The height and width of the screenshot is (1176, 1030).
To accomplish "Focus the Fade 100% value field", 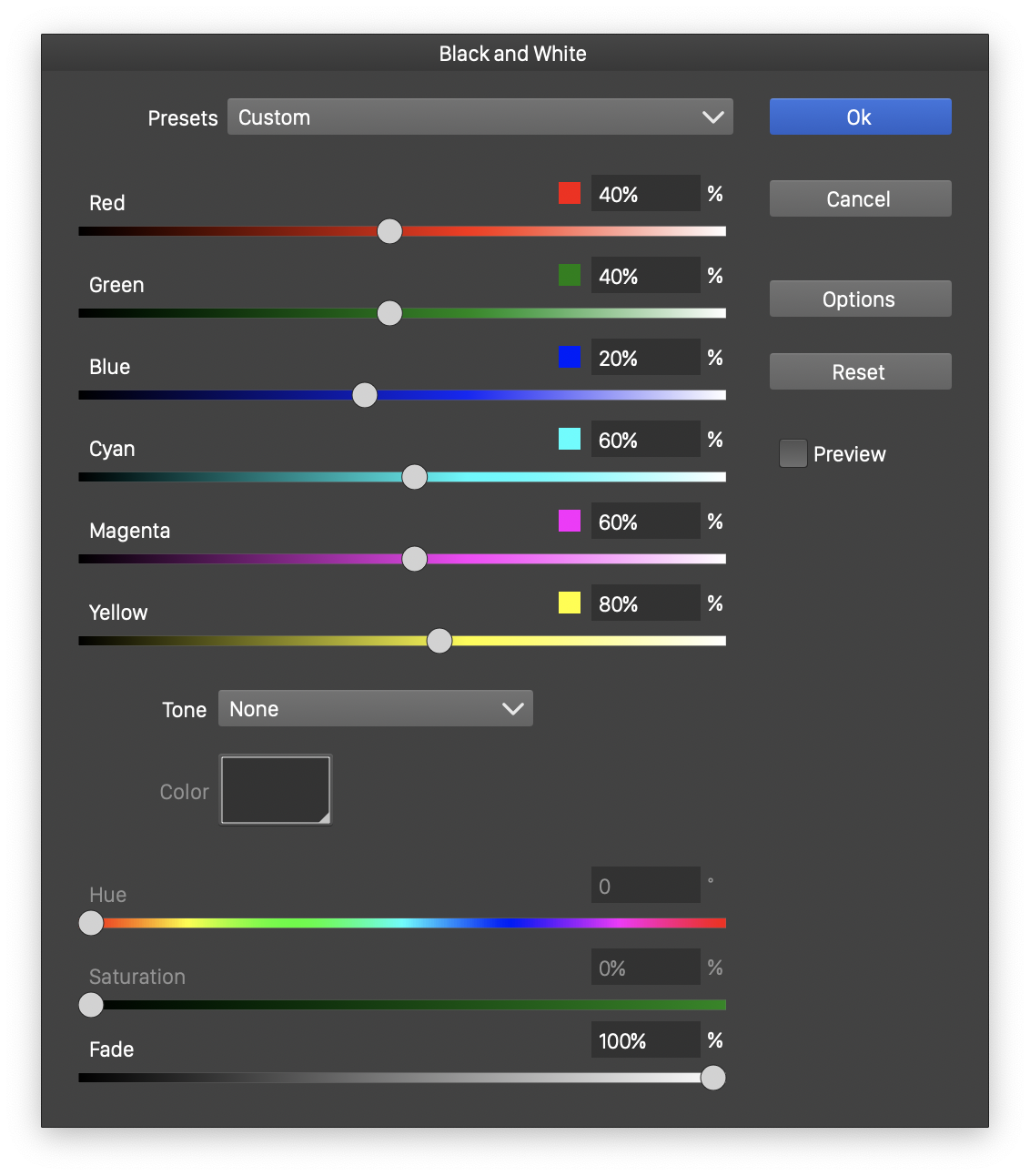I will coord(645,1040).
